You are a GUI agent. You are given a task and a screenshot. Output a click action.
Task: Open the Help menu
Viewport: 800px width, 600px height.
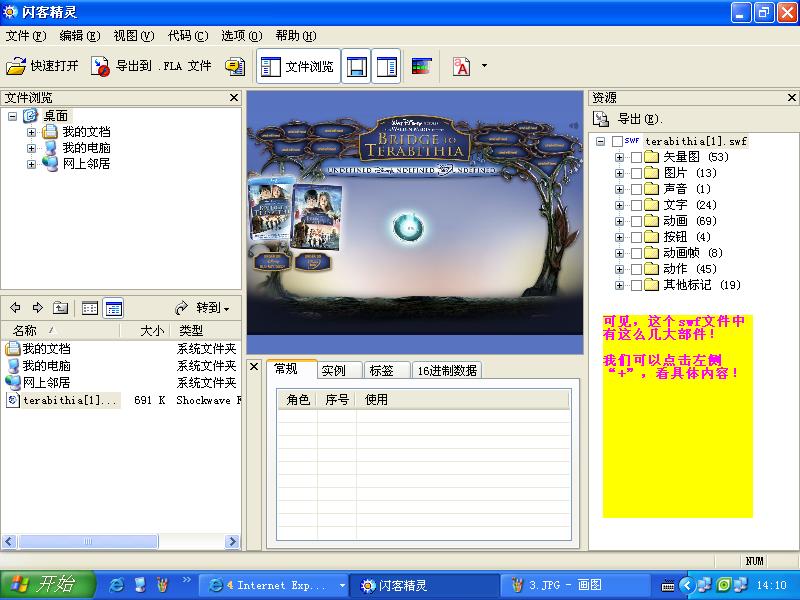(x=296, y=36)
